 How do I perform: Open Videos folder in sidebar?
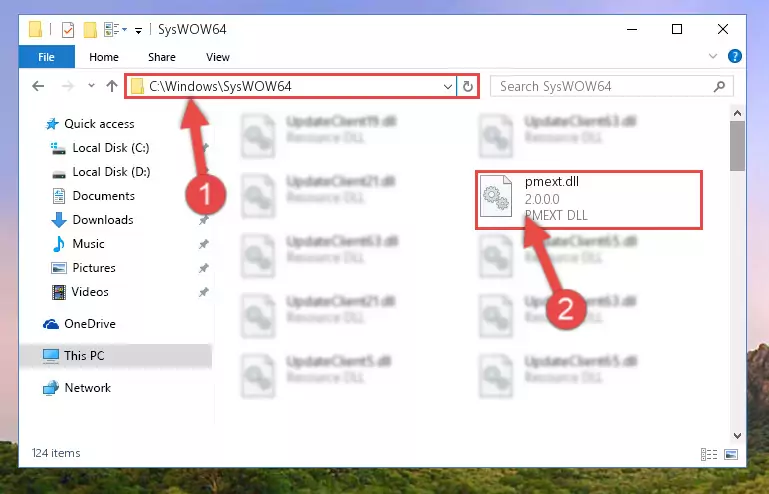80,292
